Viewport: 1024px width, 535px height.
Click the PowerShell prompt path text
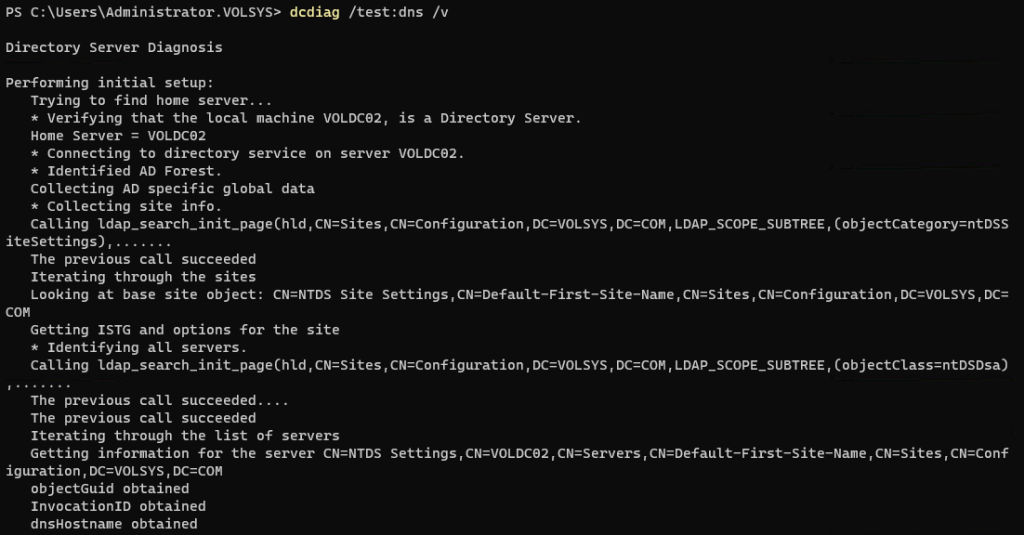tap(162, 11)
